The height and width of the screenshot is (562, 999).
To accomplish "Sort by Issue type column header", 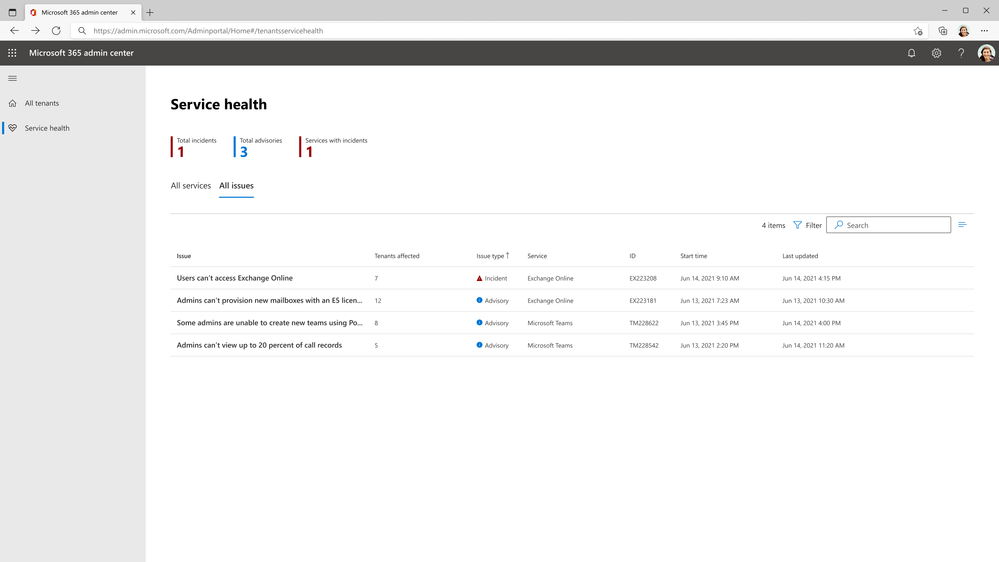I will pos(492,256).
